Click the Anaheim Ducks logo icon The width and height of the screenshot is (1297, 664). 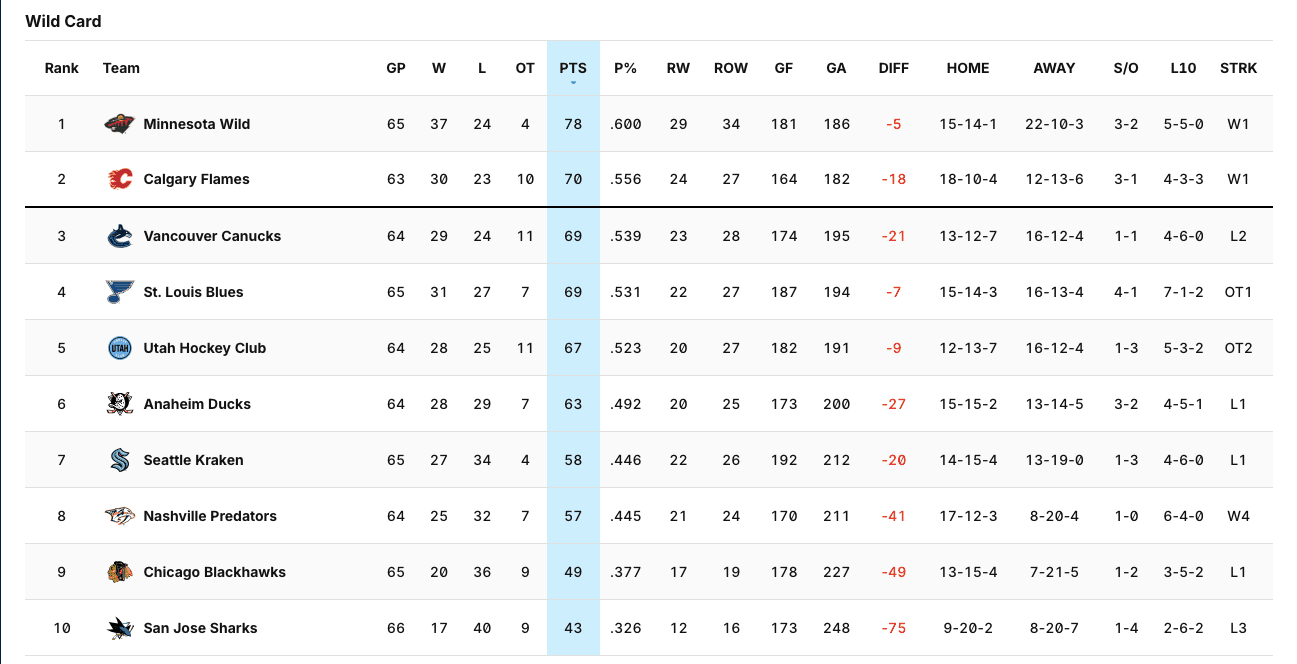click(119, 404)
